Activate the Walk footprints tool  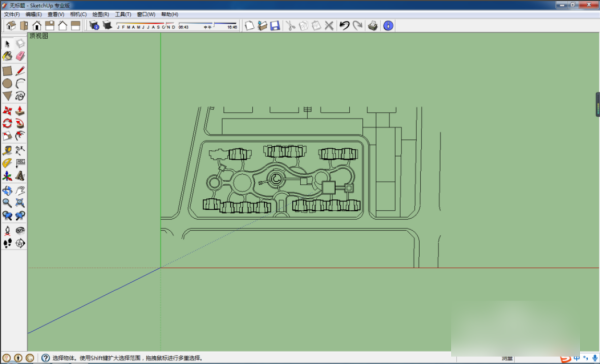pyautogui.click(x=7, y=243)
